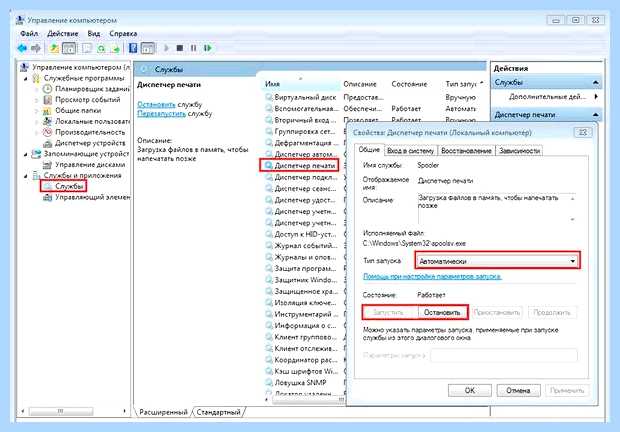This screenshot has height=432, width=620.
Task: Collapse the Диспетчер печати actions section
Action: 595,115
